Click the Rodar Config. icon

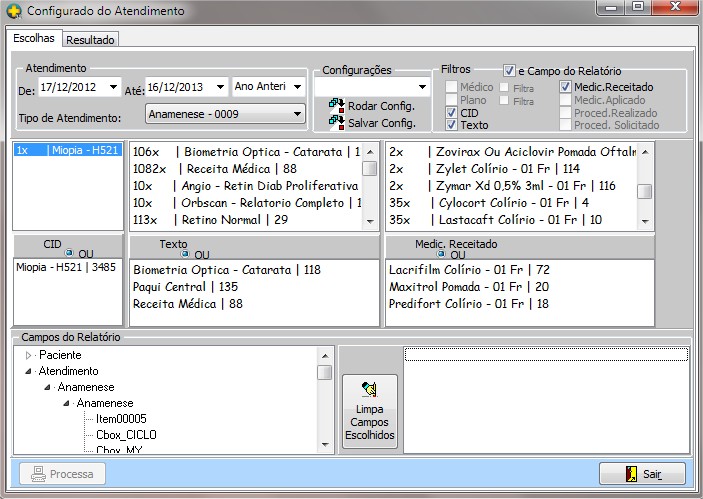point(336,107)
